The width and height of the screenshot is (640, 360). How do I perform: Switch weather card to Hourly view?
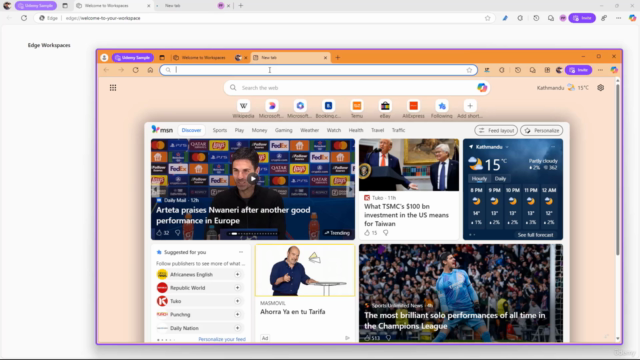click(479, 179)
